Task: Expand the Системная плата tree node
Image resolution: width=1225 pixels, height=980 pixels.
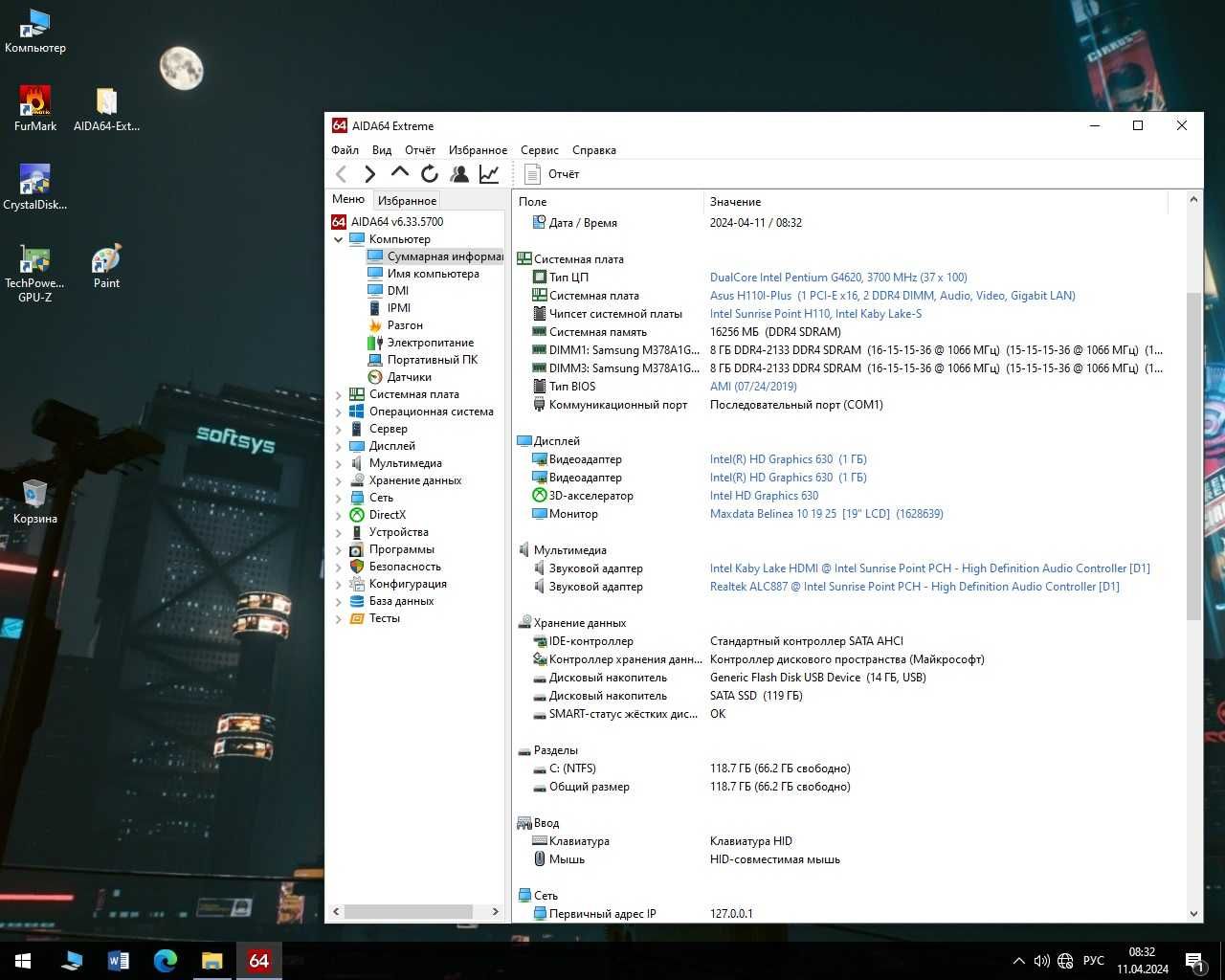Action: 338,394
